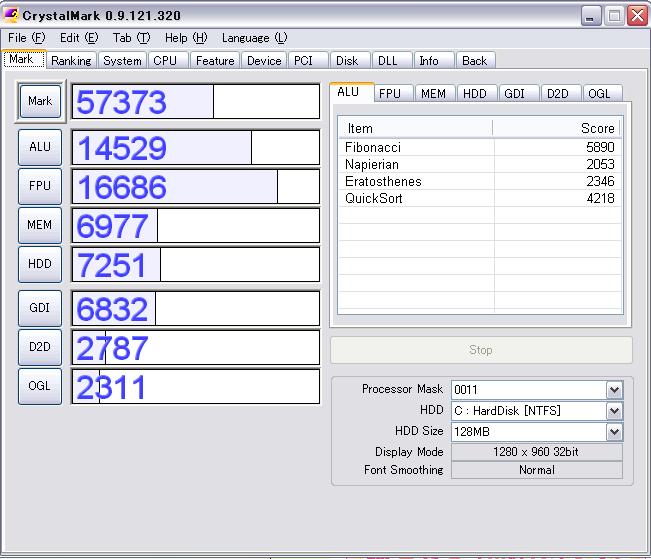Switch to the Feature tab
Image resolution: width=651 pixels, height=559 pixels.
(x=215, y=61)
